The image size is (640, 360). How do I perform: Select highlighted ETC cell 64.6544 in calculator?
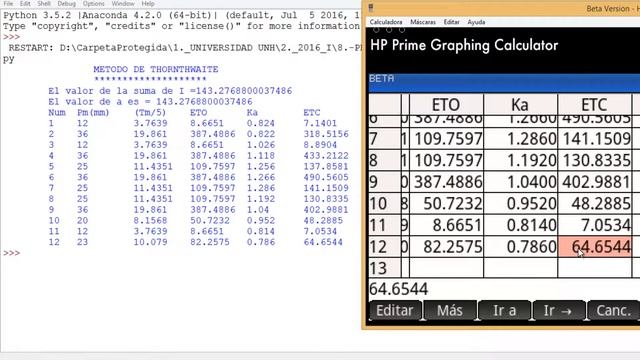click(x=594, y=247)
